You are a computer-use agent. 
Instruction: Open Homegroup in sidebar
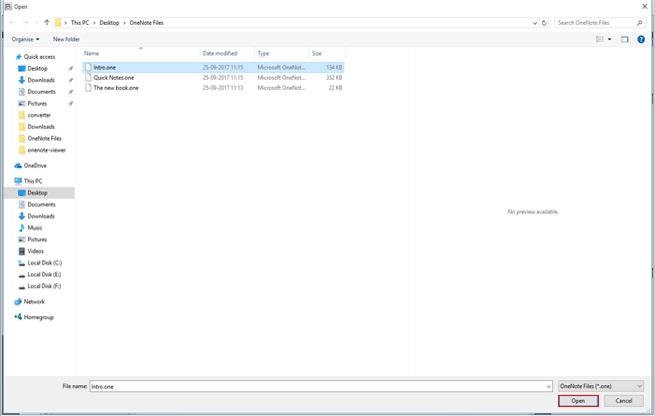click(x=38, y=317)
